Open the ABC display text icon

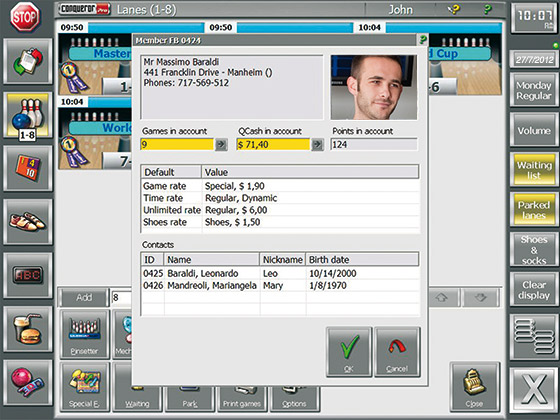tap(28, 275)
